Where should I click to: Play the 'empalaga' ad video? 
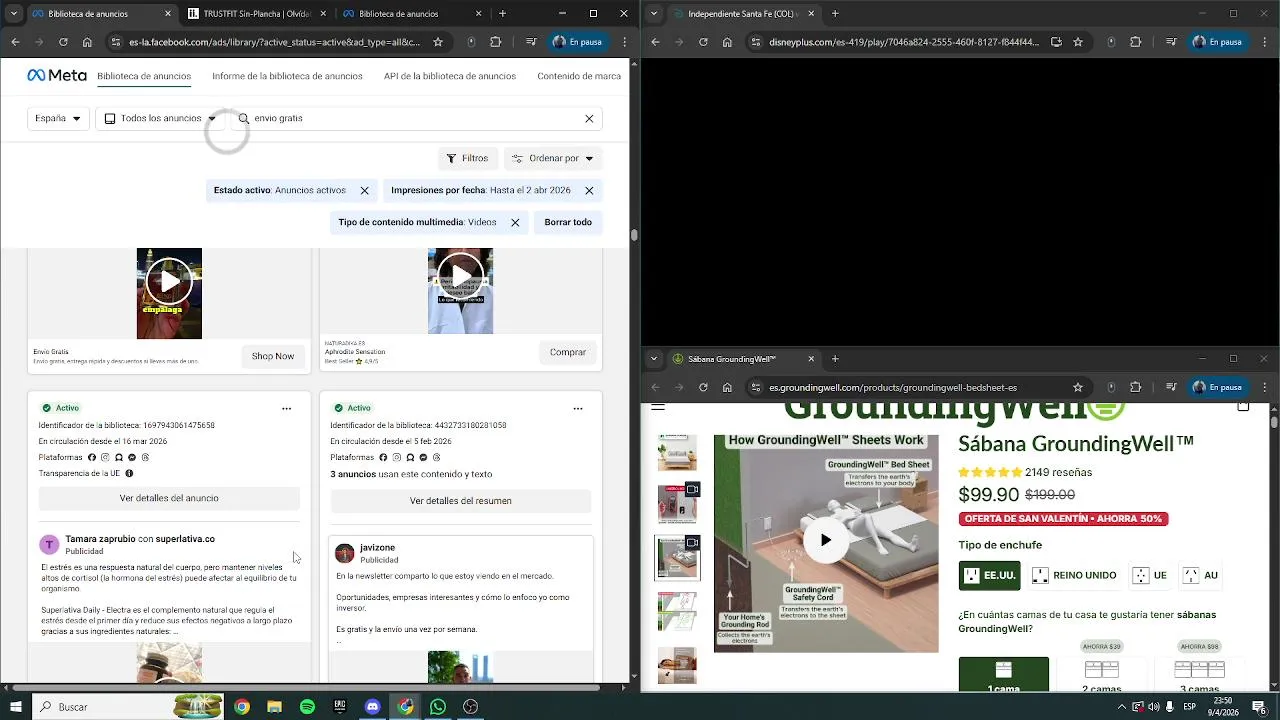(169, 282)
